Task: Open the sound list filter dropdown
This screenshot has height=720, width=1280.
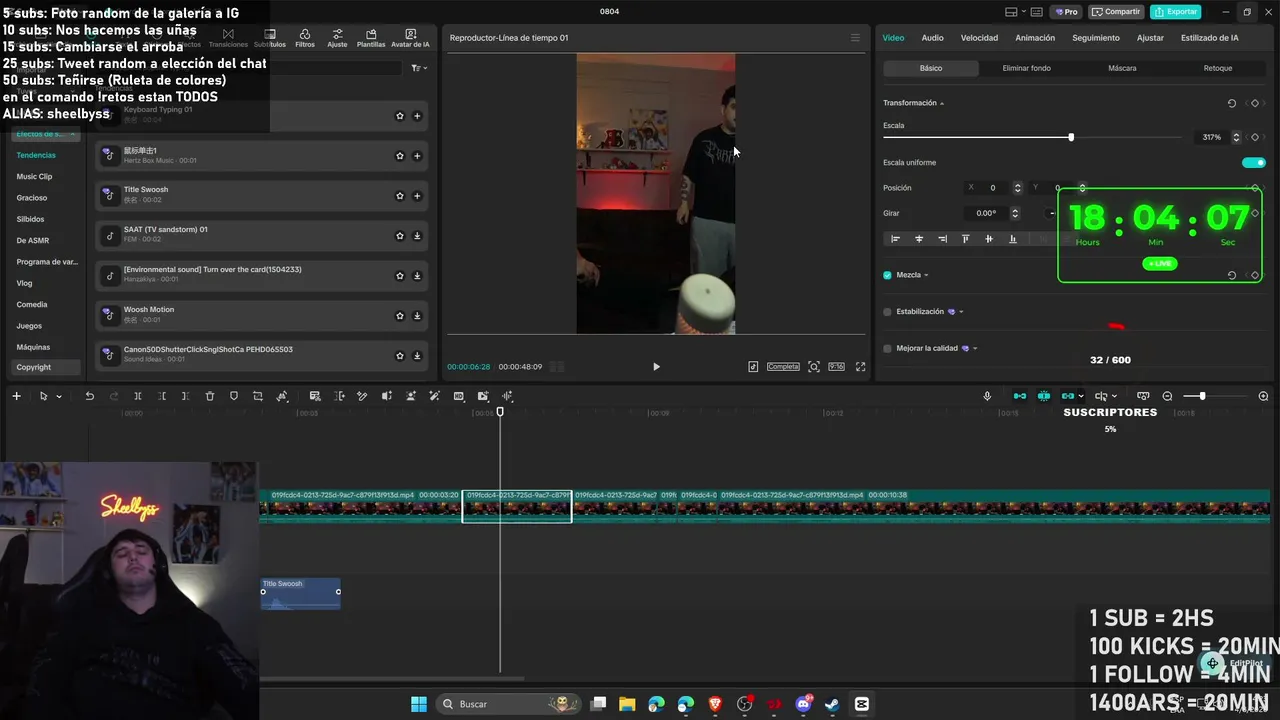Action: [x=419, y=68]
